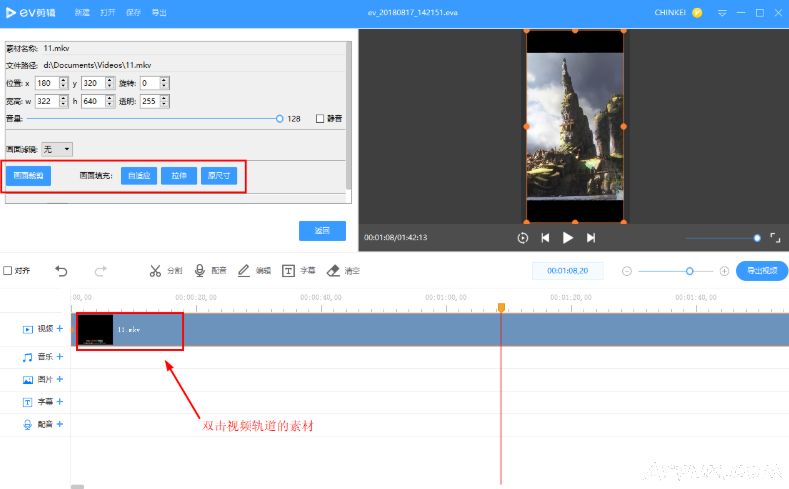Image resolution: width=789 pixels, height=489 pixels.
Task: Enable the mute (静音) checkbox
Action: [320, 118]
